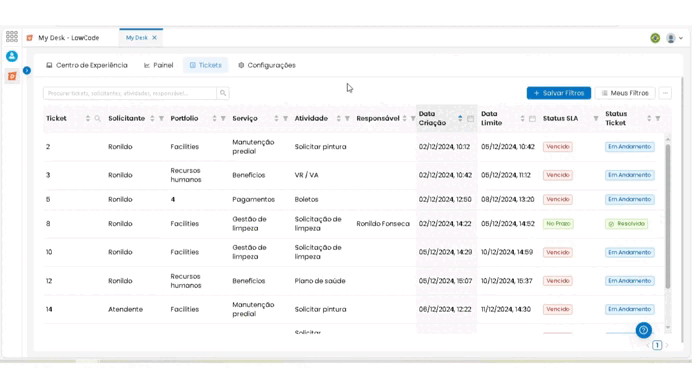Click the ticket search input field
692x388 pixels.
pos(130,93)
